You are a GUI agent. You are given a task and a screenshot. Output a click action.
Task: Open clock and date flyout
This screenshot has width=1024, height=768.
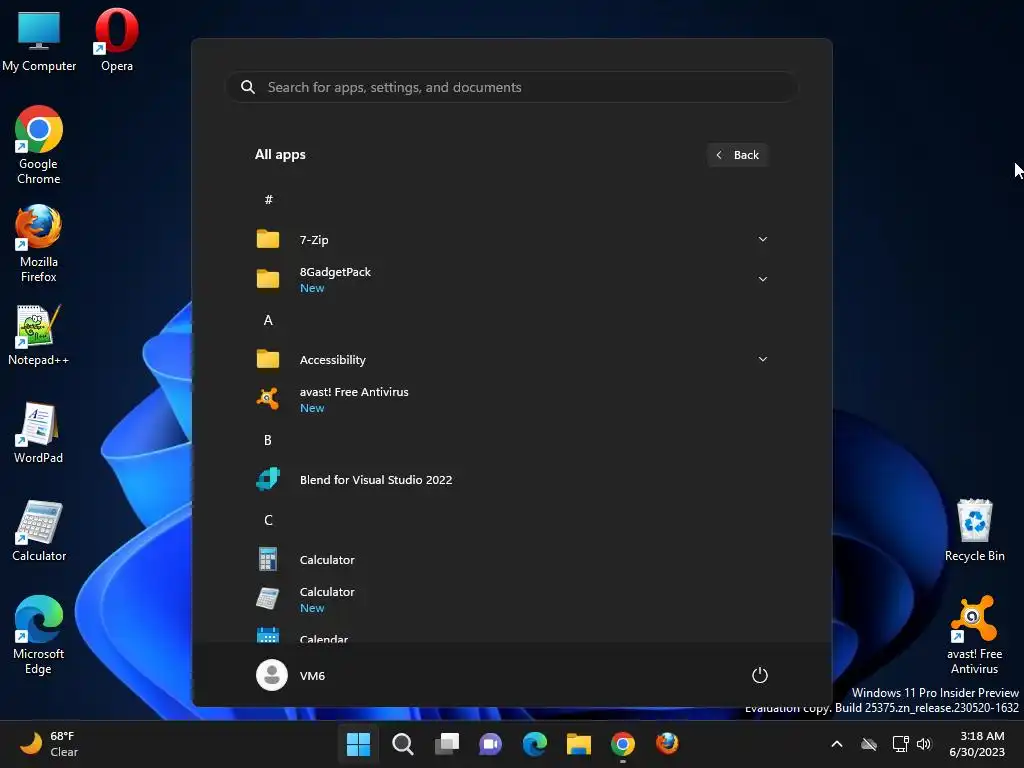coord(978,744)
